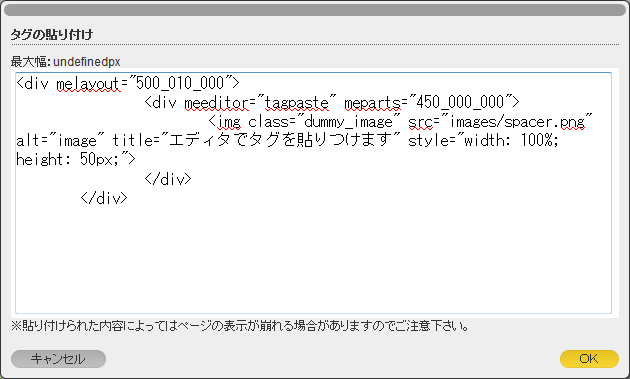Image resolution: width=630 pixels, height=379 pixels.
Task: Click the img class="dummy_image" line
Action: pos(400,121)
